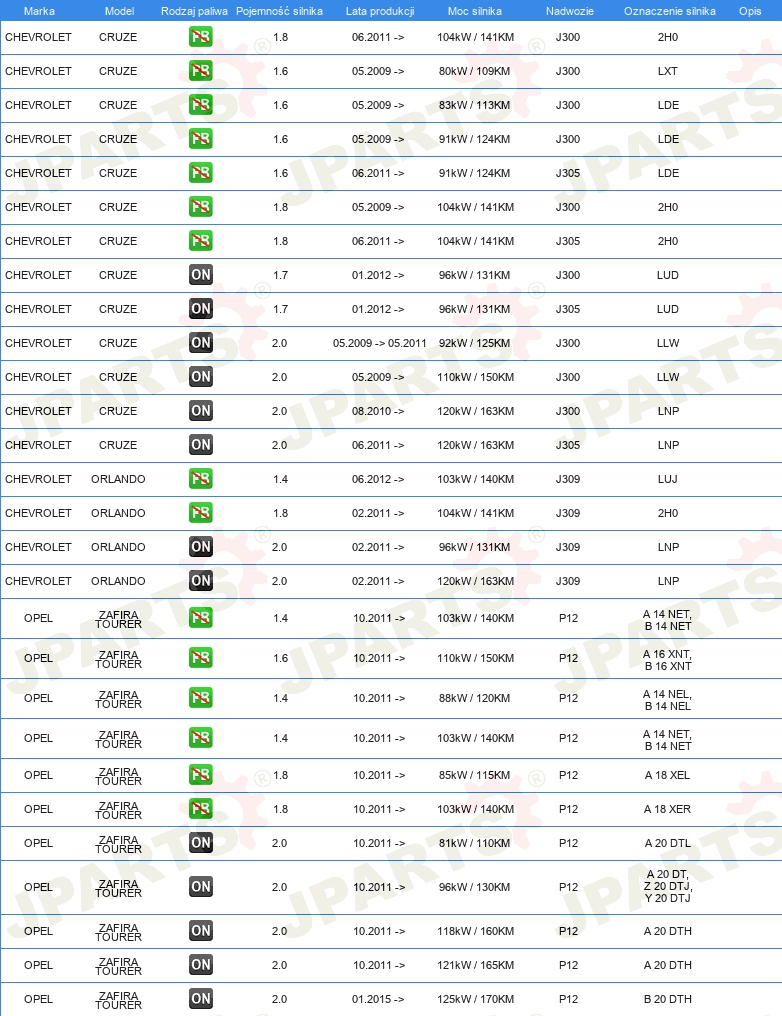Select the 96kW / 130KM power cell
Screen dimensions: 782x1016
point(474,887)
